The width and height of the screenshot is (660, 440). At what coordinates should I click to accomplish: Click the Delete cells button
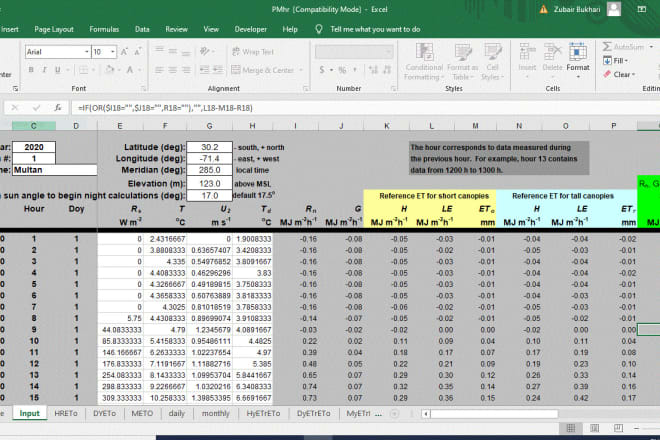tap(552, 61)
